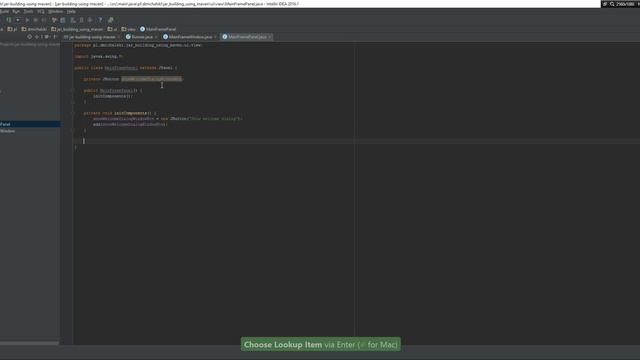Click the last icon in the main toolbar
The height and width of the screenshot is (360, 640).
pyautogui.click(x=110, y=20)
